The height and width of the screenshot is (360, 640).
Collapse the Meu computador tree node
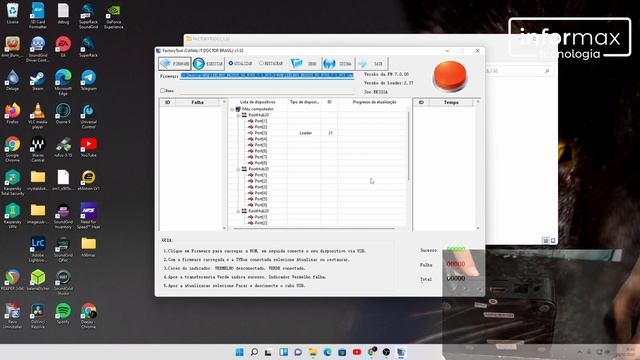coord(232,109)
